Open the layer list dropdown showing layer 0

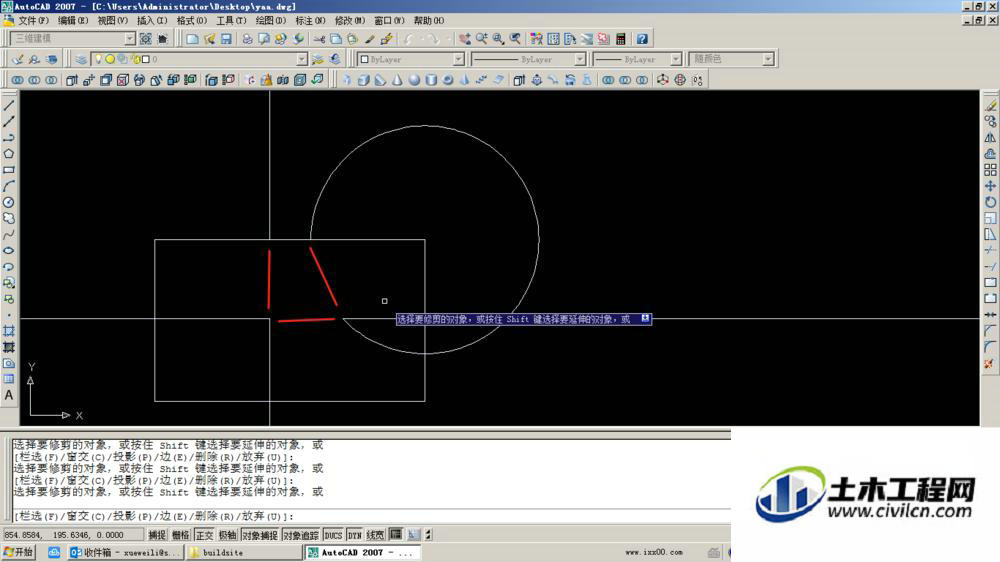click(x=302, y=59)
